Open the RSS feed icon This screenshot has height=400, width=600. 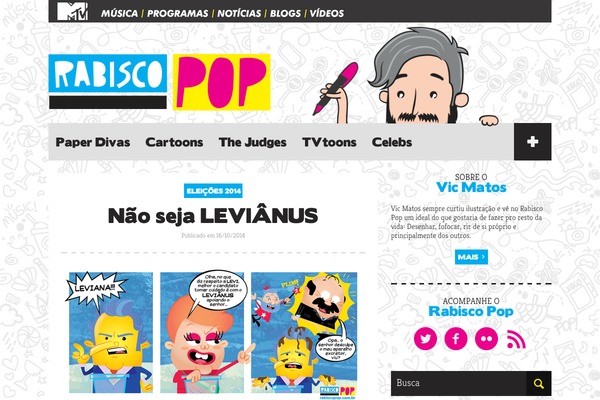[516, 339]
